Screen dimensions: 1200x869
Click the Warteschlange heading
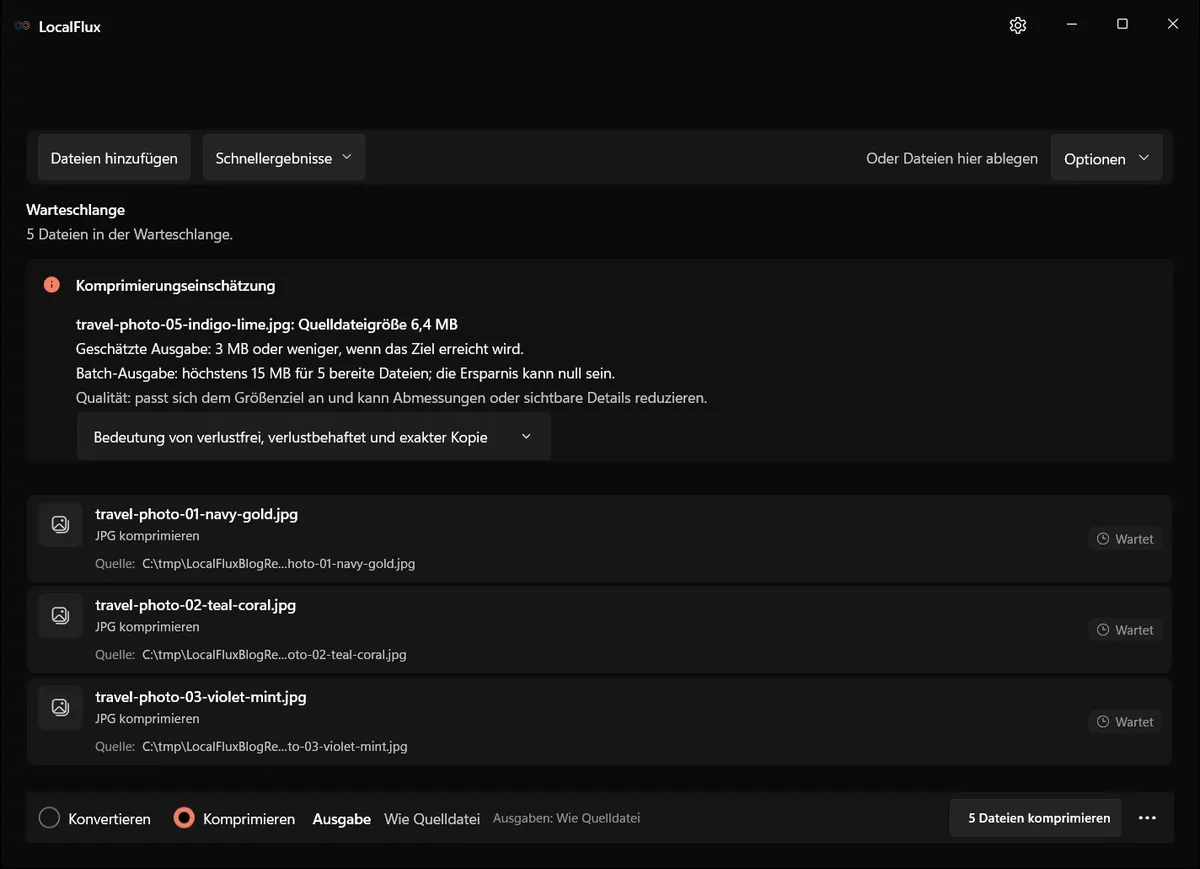click(x=75, y=210)
